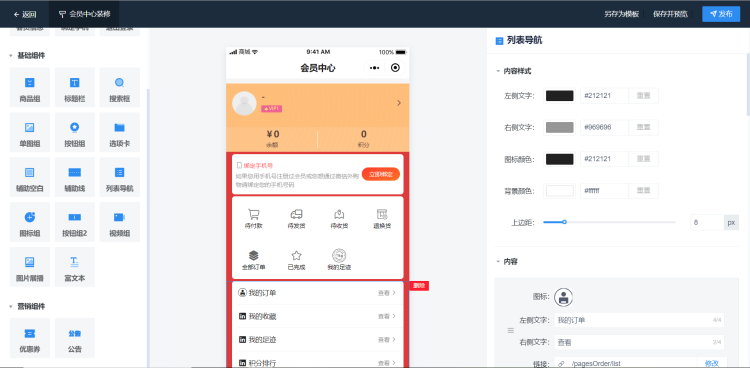Add the 选项卡 component
The height and width of the screenshot is (368, 750).
120,132
